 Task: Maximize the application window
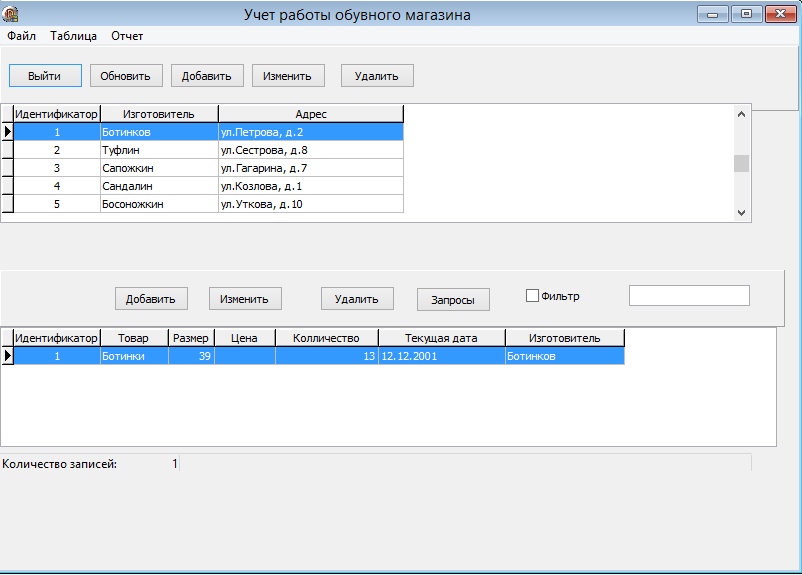746,14
